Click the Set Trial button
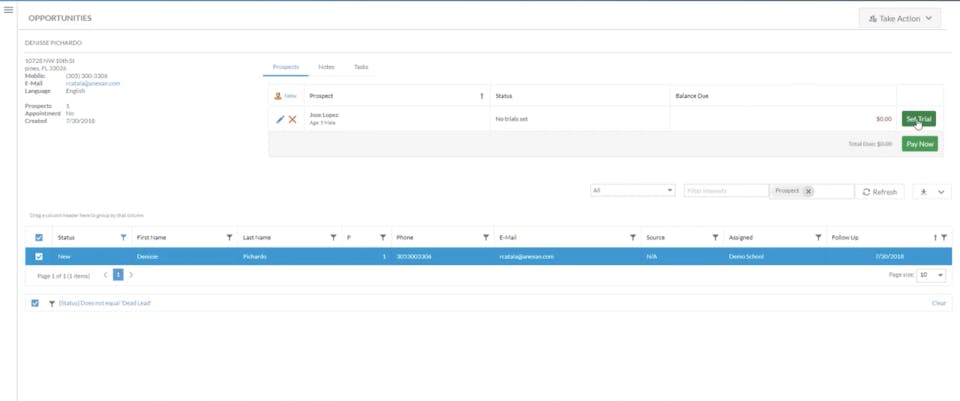 [918, 119]
